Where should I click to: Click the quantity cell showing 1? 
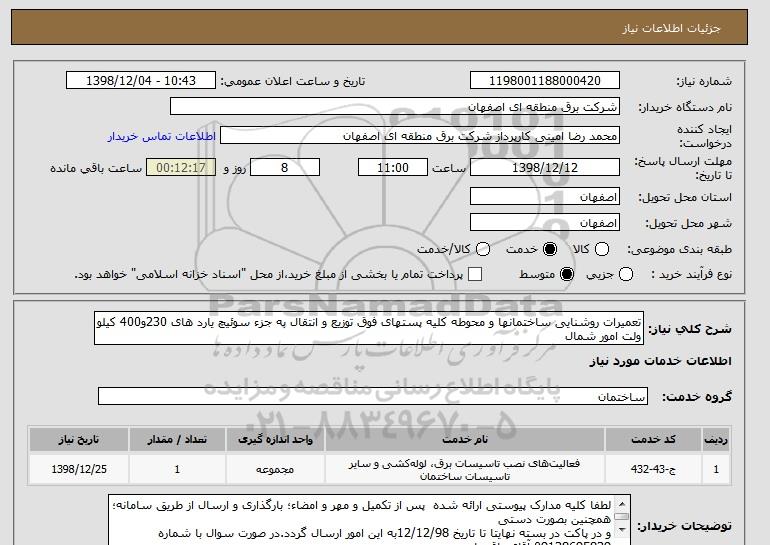(177, 469)
